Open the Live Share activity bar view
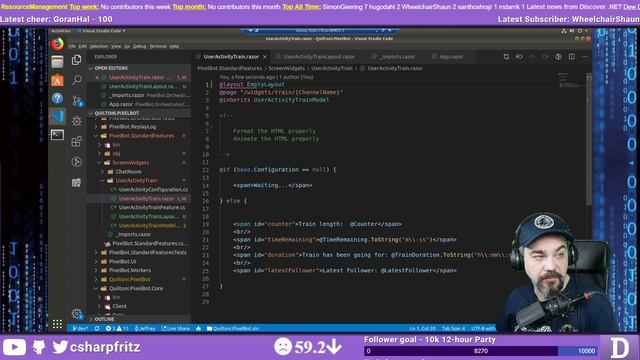This screenshot has height=360, width=640. (x=76, y=162)
